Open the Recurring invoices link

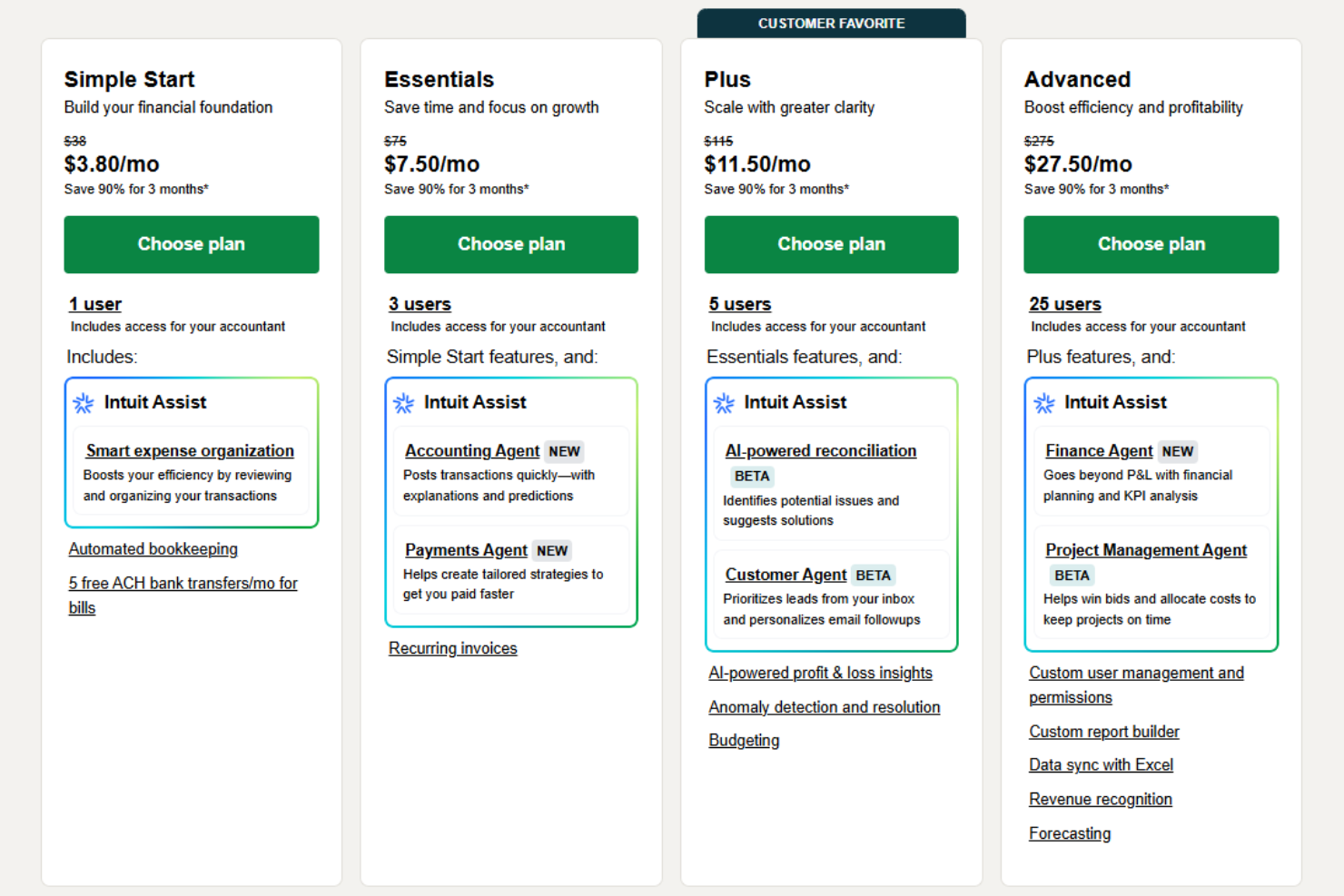coord(452,648)
